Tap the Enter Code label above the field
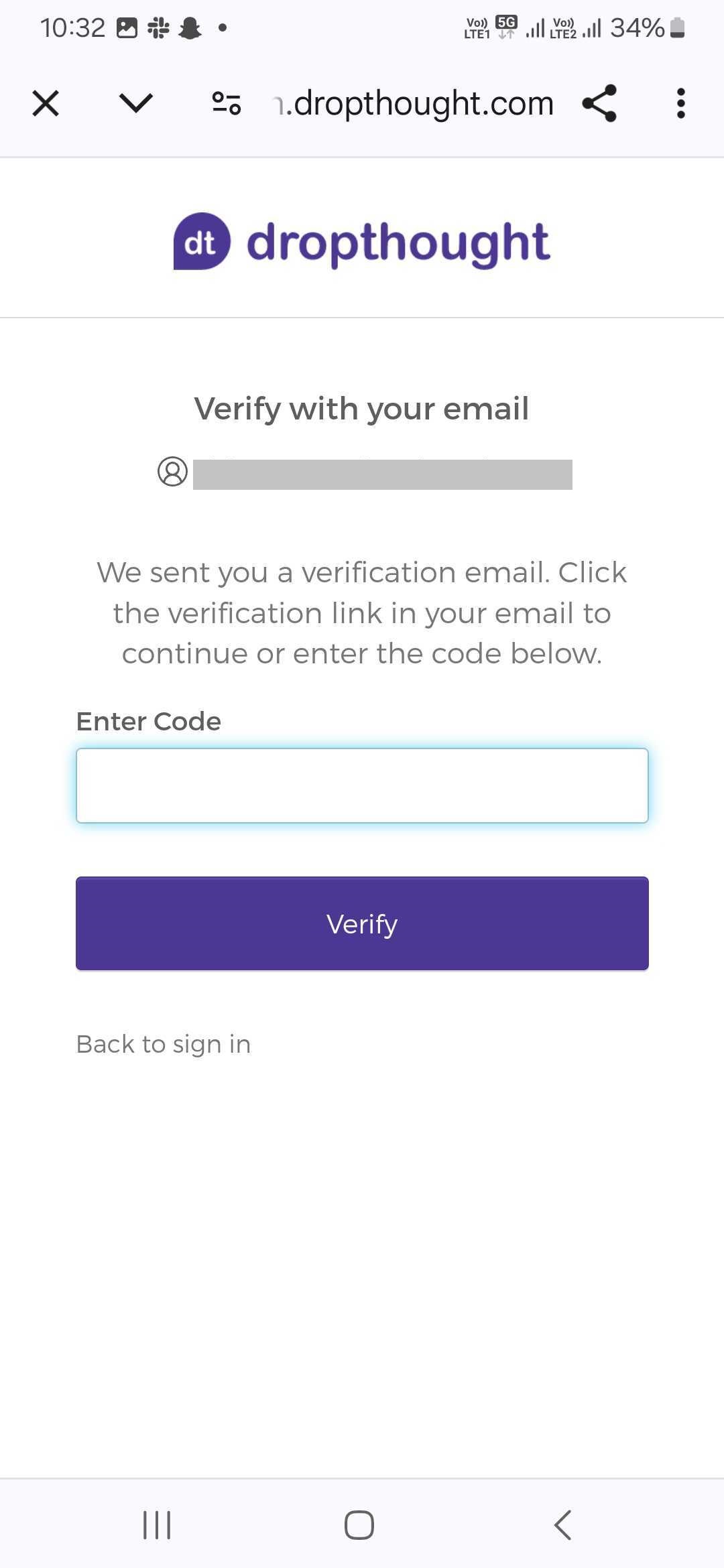724x1568 pixels. pyautogui.click(x=148, y=721)
